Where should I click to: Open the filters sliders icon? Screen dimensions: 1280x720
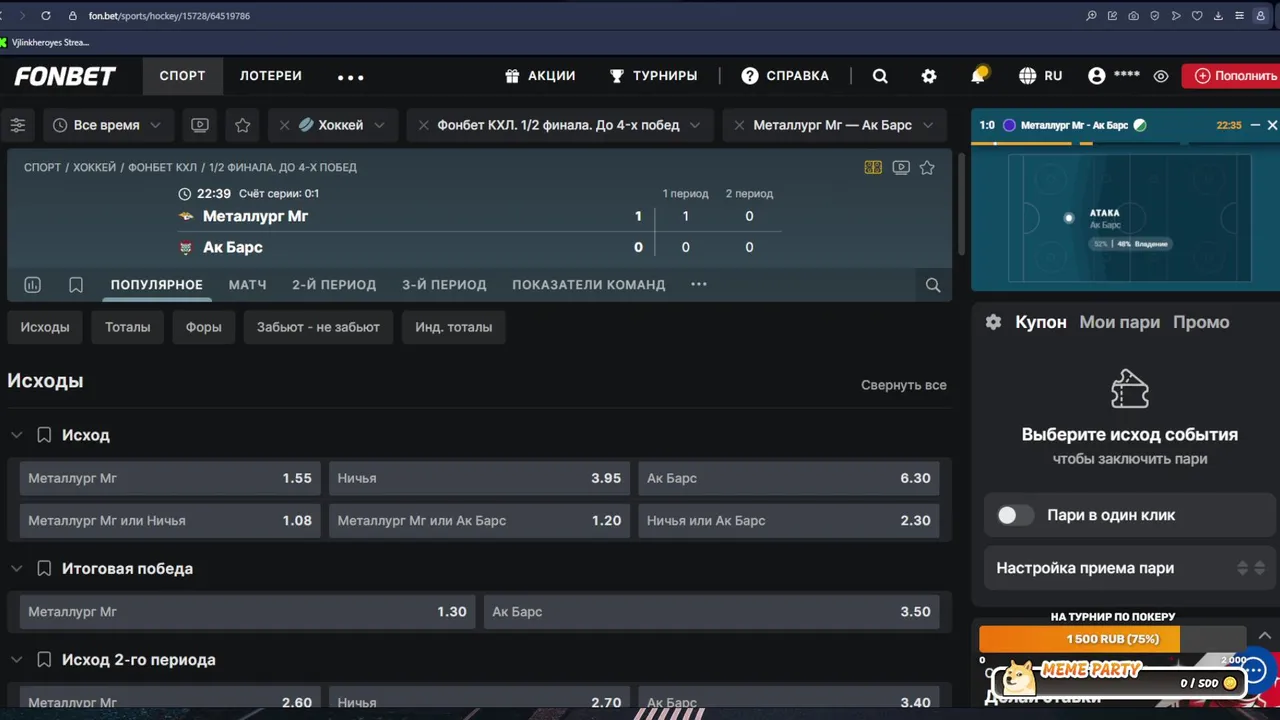click(18, 125)
